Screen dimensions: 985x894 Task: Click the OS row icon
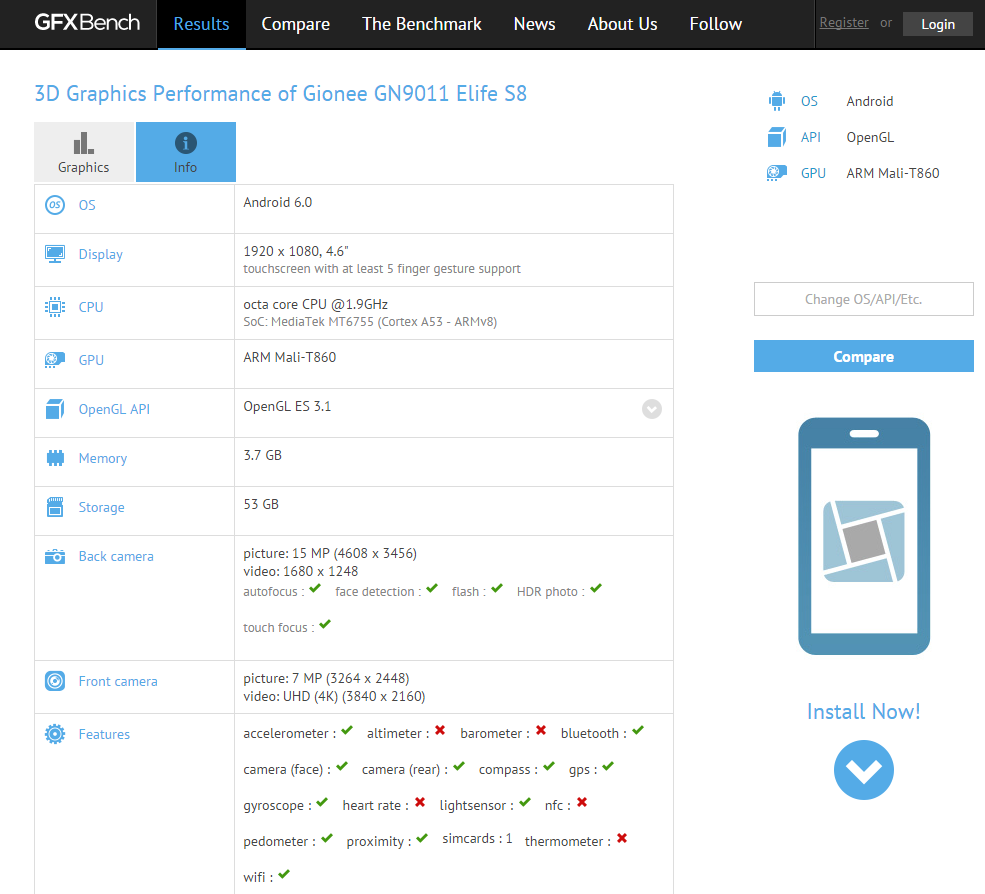pos(55,205)
